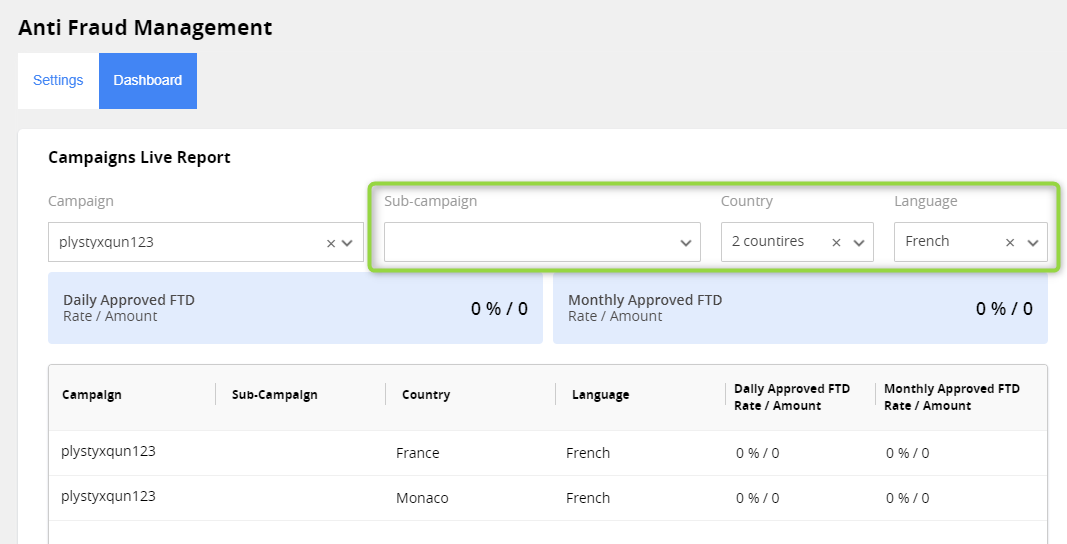Click the Monaco country cell
Image resolution: width=1067 pixels, height=544 pixels.
click(x=422, y=498)
